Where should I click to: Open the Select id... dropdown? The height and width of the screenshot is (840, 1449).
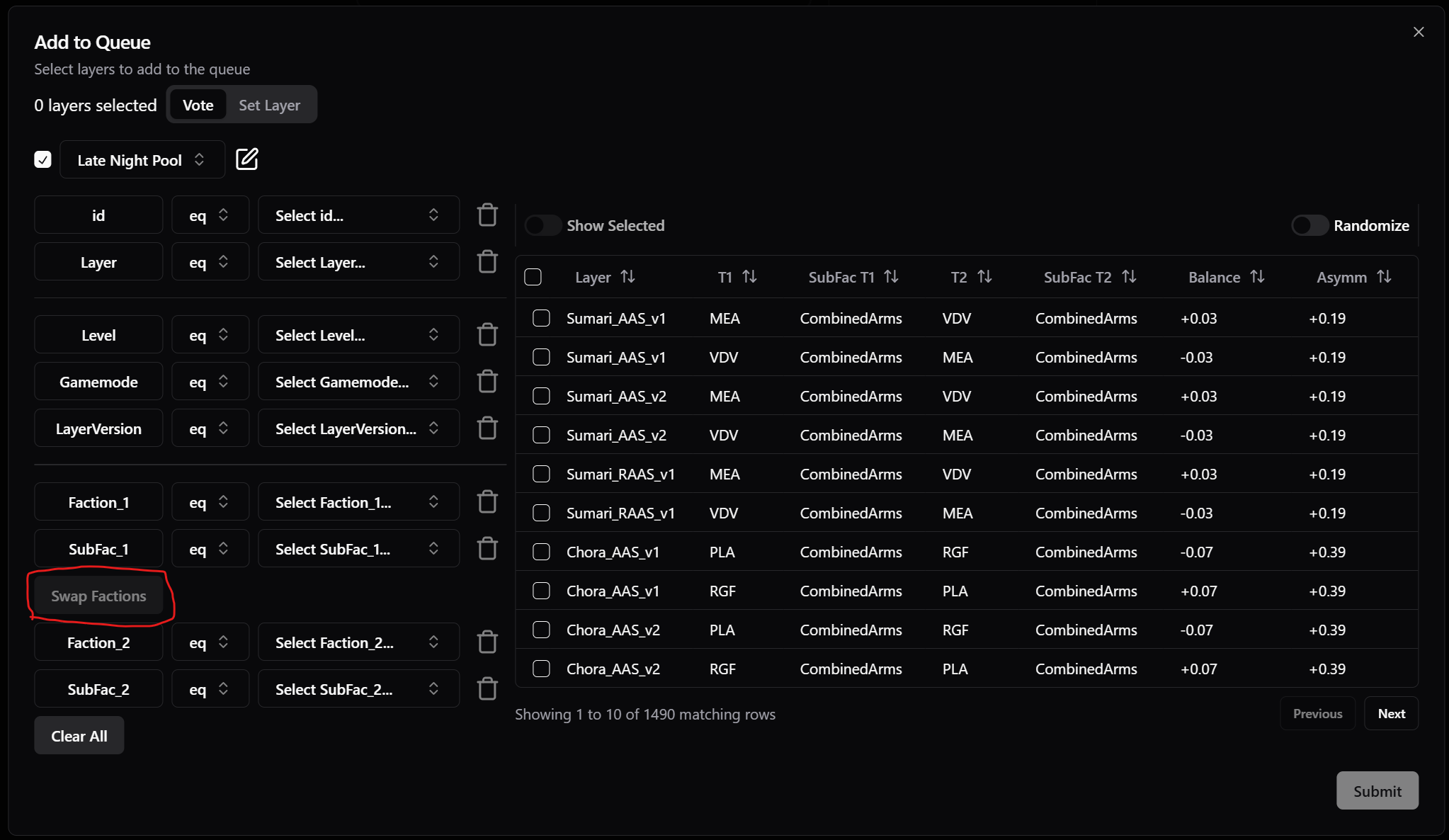(358, 215)
